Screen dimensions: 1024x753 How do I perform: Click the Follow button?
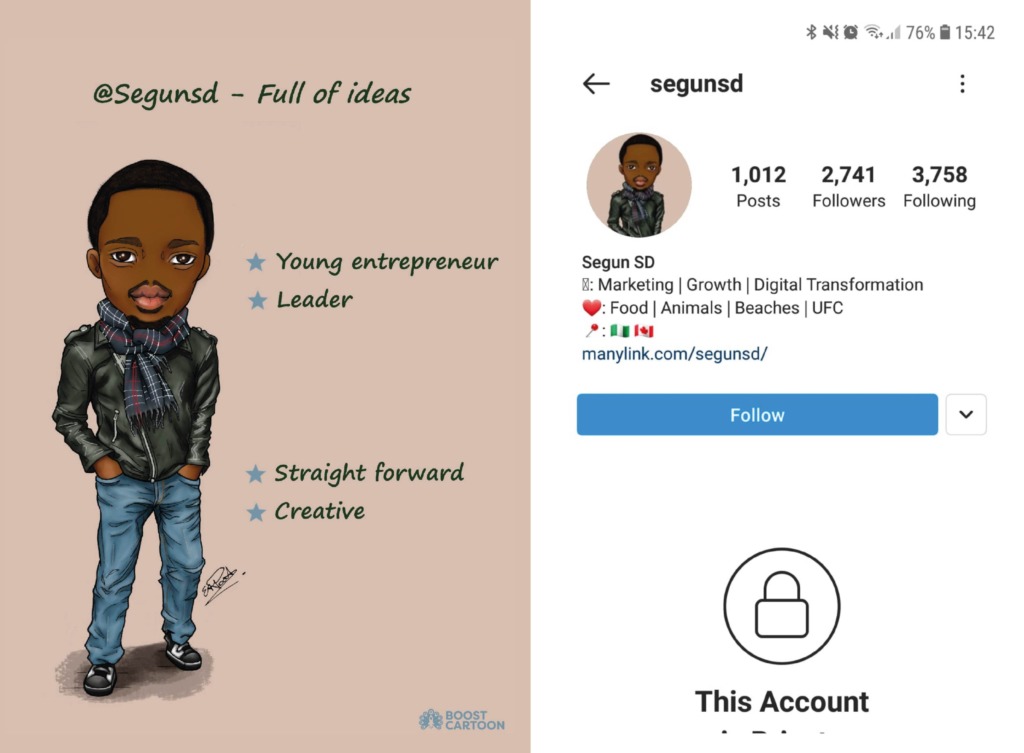(757, 415)
